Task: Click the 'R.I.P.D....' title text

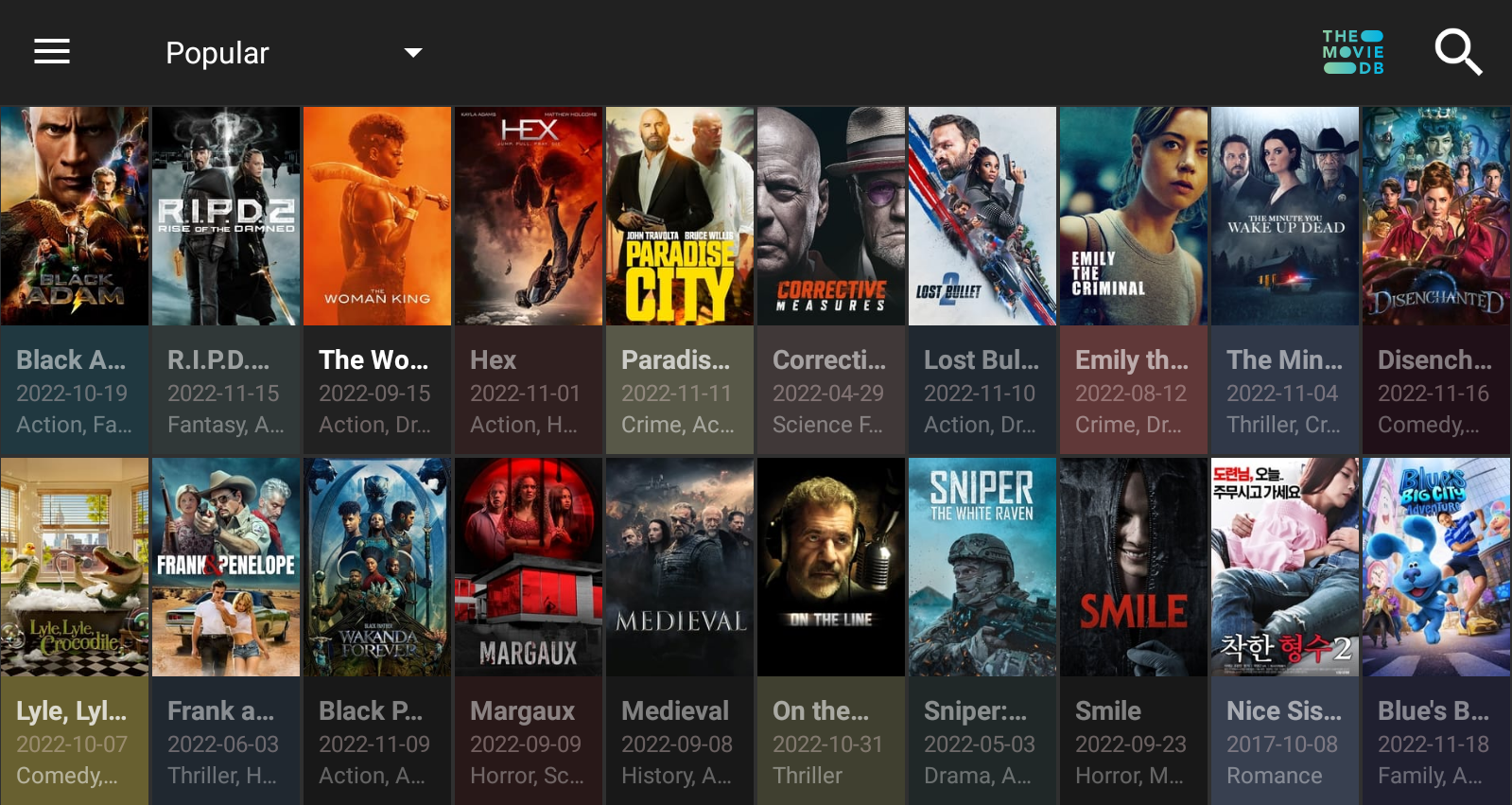Action: point(218,360)
